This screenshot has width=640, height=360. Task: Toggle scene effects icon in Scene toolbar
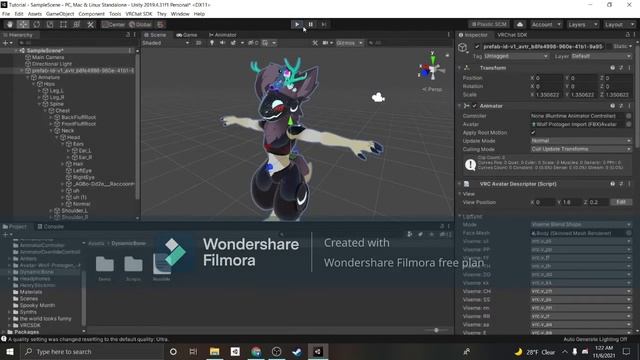click(x=233, y=42)
